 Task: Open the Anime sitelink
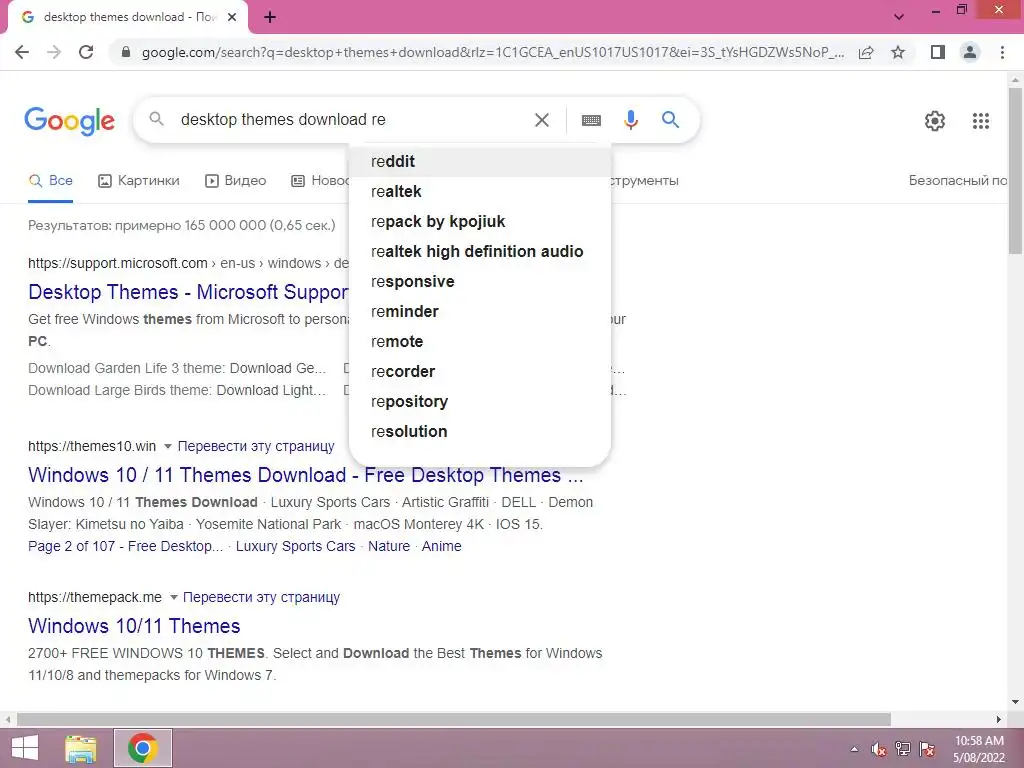tap(441, 547)
